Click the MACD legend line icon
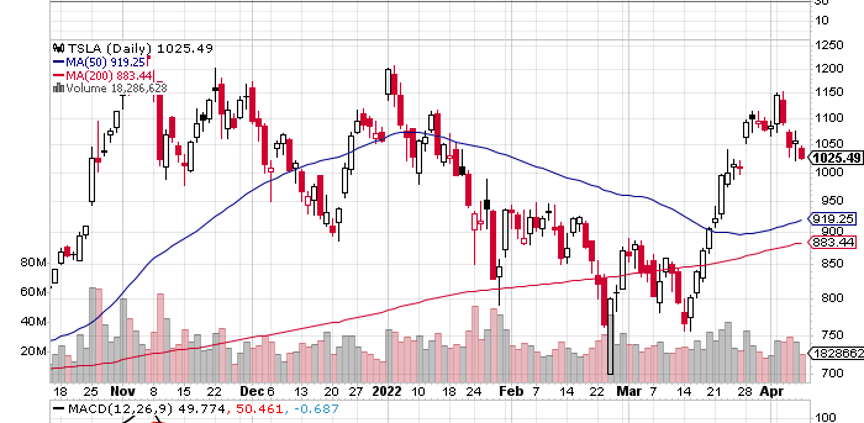This screenshot has height=423, width=864. click(58, 408)
